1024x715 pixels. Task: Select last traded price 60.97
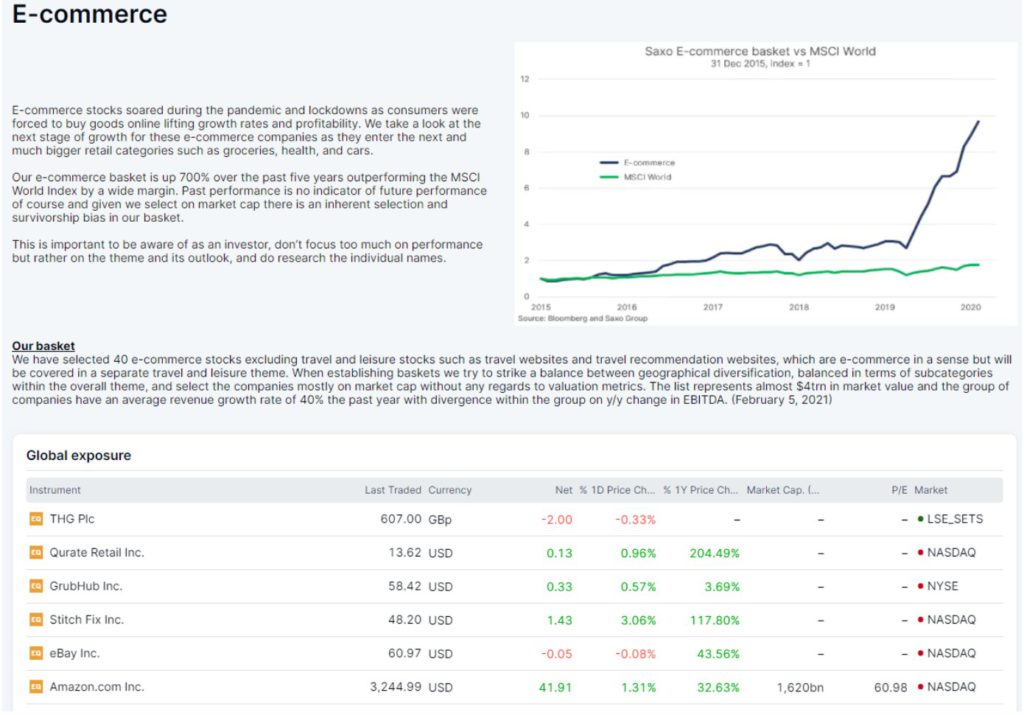pyautogui.click(x=404, y=653)
